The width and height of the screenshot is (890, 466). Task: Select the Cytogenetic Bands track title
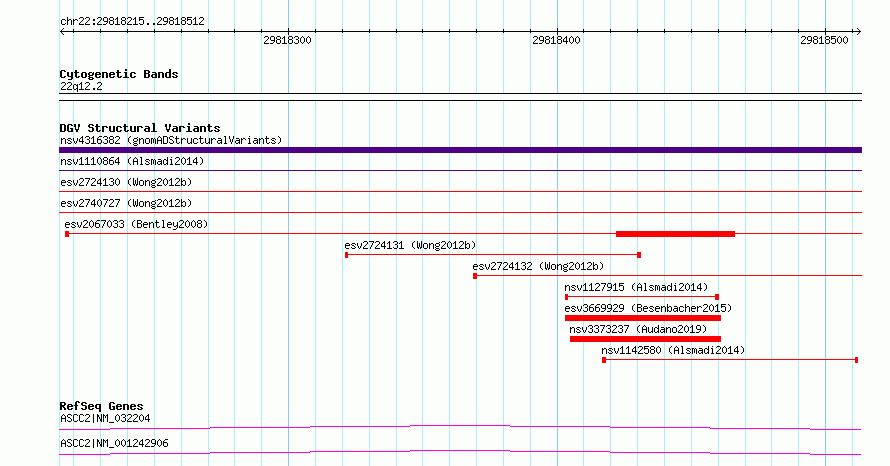pyautogui.click(x=119, y=74)
